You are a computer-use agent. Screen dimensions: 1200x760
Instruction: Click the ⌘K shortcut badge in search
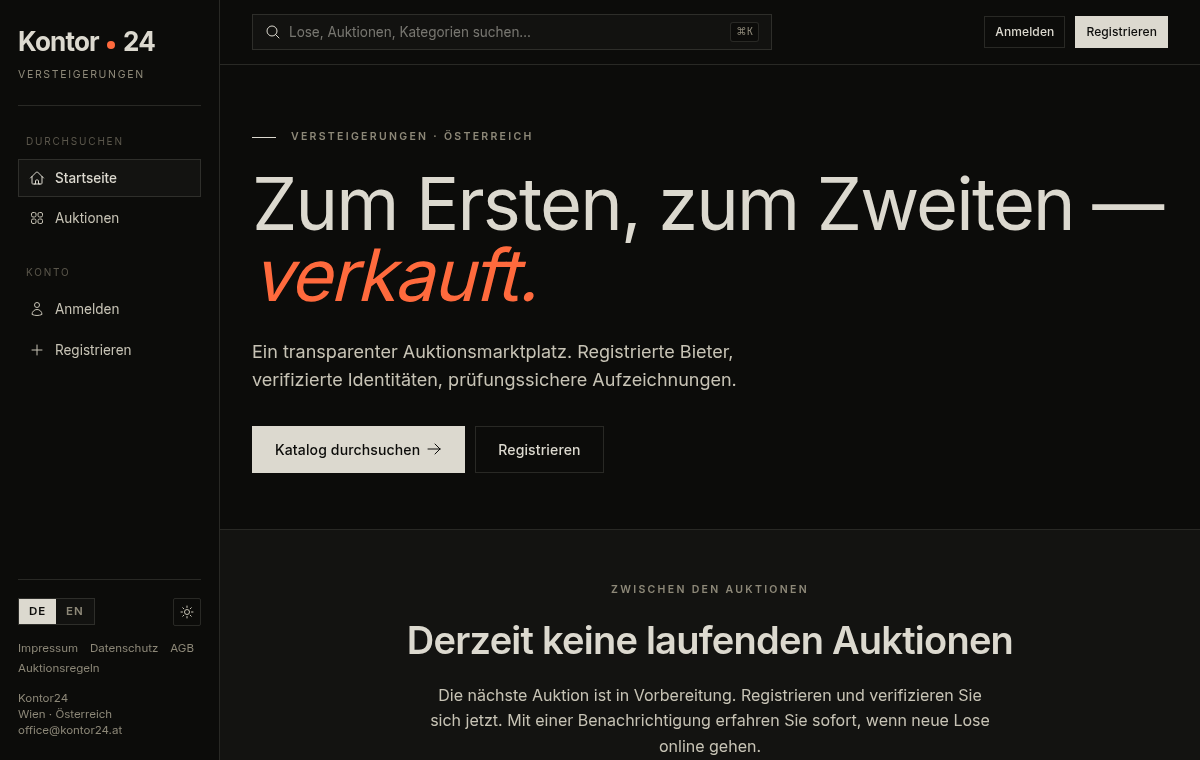pos(744,32)
